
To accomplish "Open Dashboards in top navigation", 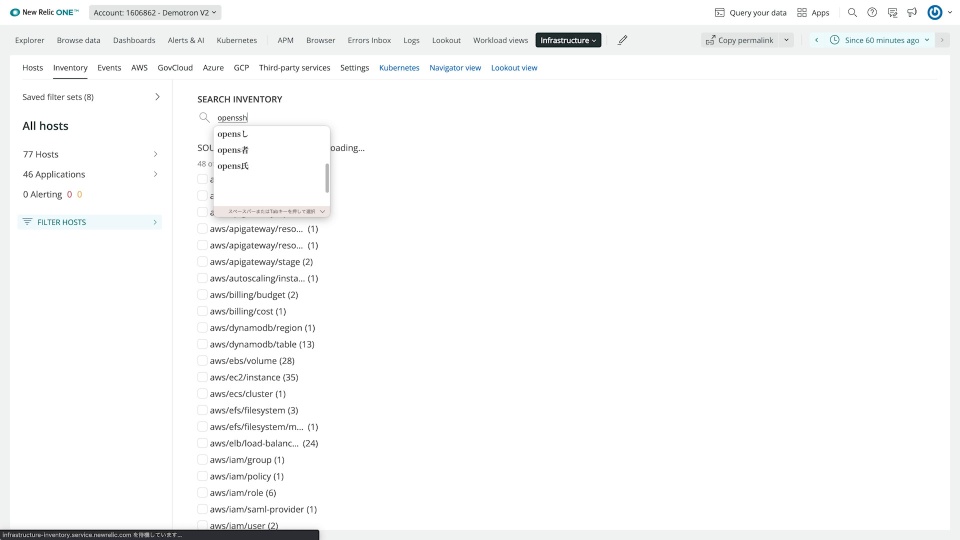I will (x=134, y=40).
